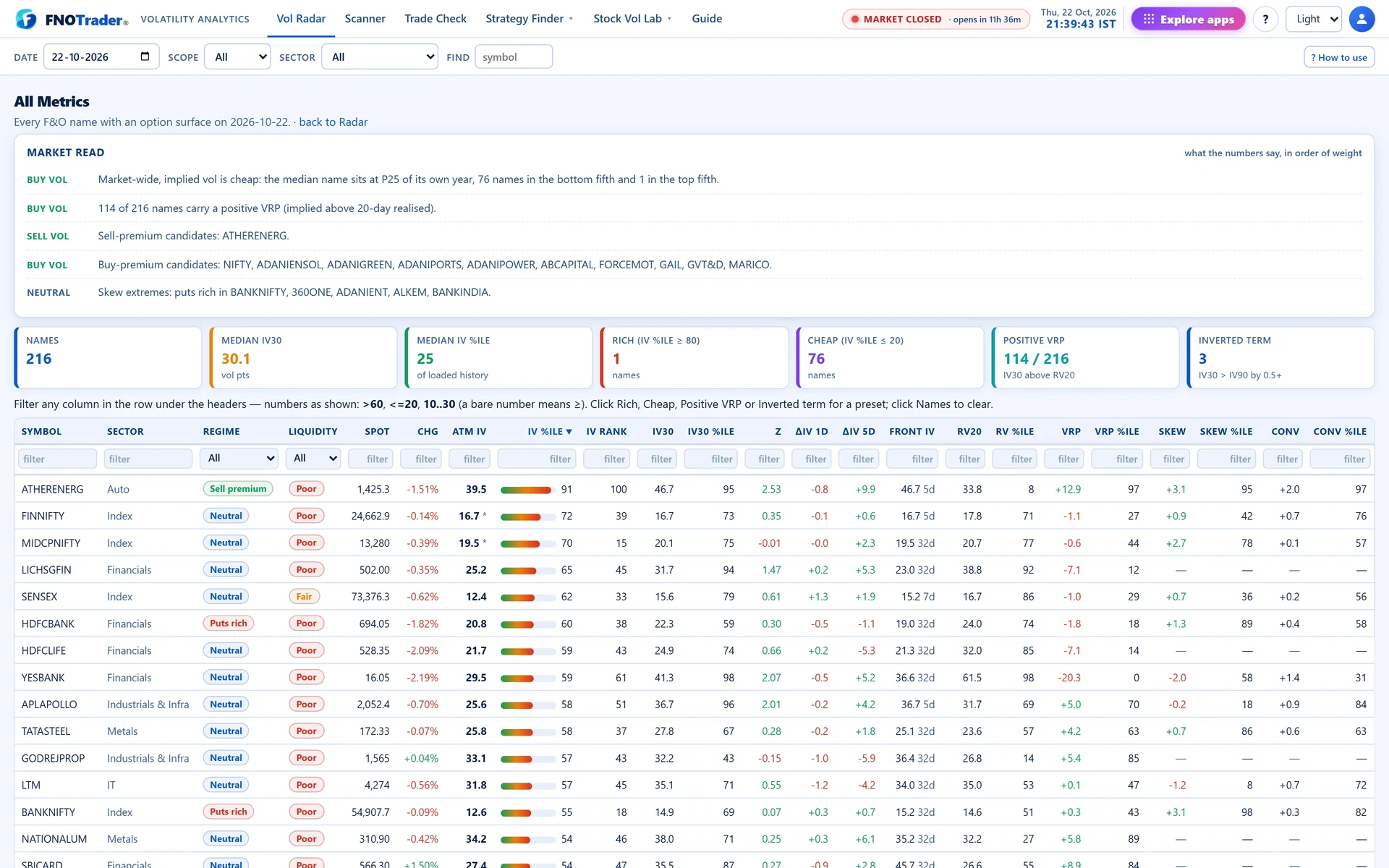Click the Spot column filter box
Viewport: 1389px width, 868px height.
click(371, 459)
